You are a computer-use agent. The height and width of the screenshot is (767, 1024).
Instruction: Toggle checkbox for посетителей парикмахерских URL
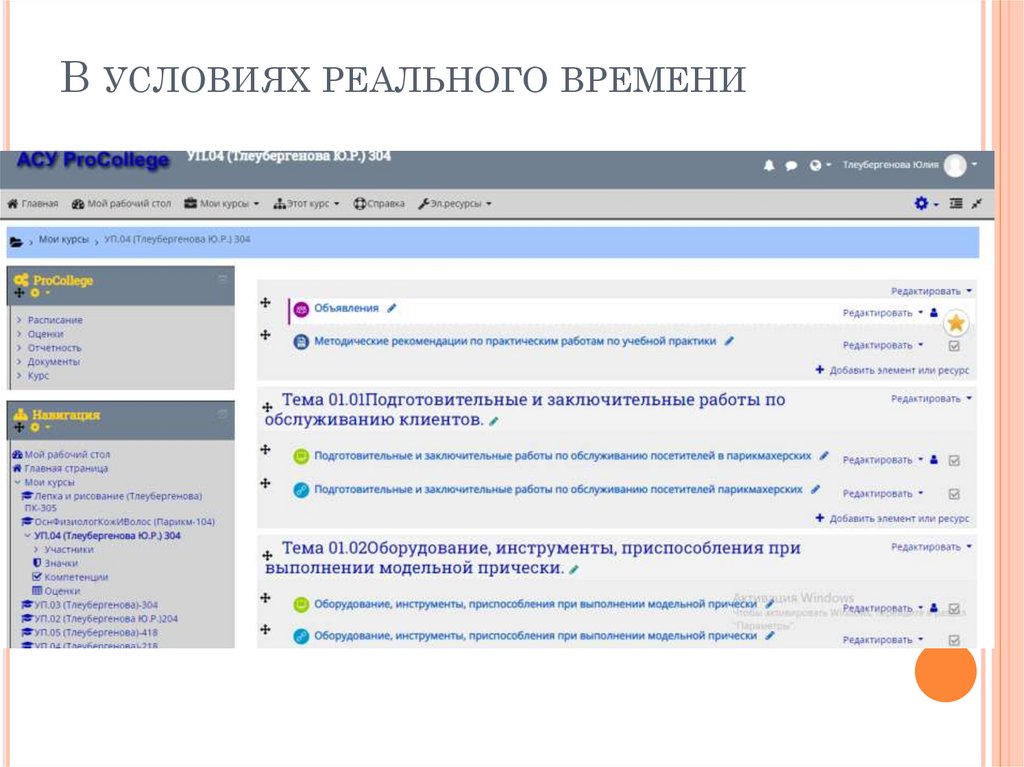pos(954,494)
